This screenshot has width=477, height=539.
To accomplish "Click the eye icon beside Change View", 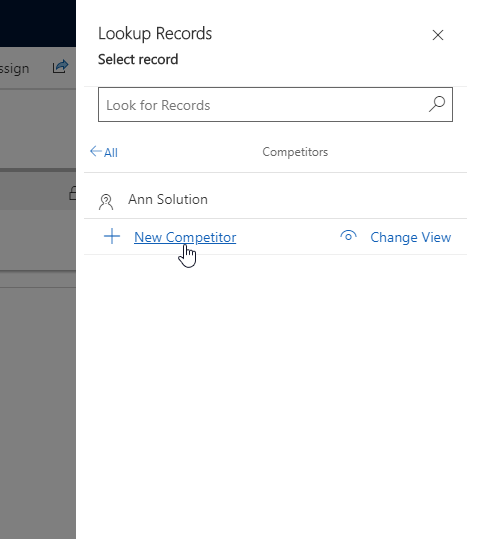I will coord(348,236).
